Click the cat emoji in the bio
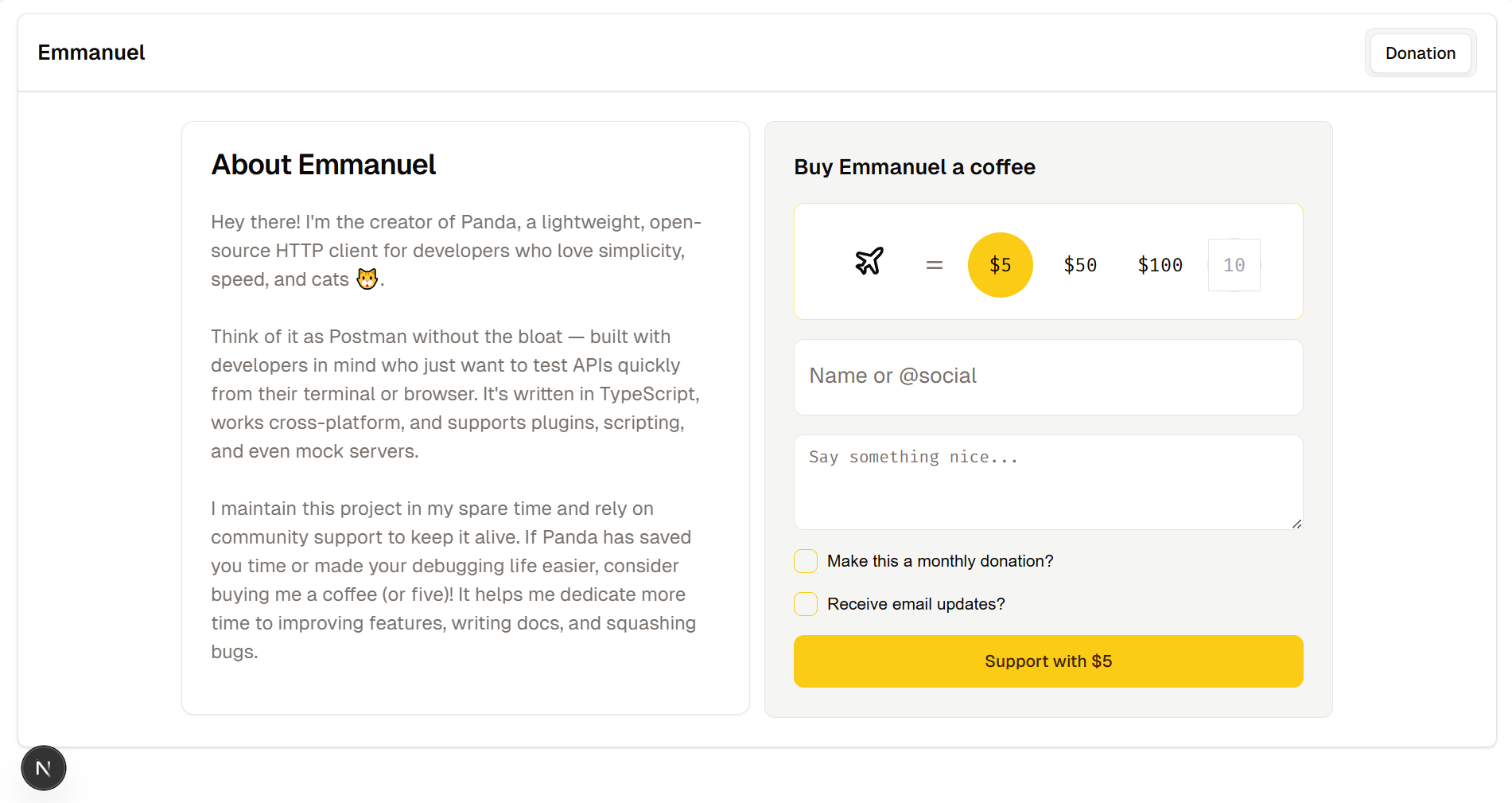 pyautogui.click(x=367, y=279)
